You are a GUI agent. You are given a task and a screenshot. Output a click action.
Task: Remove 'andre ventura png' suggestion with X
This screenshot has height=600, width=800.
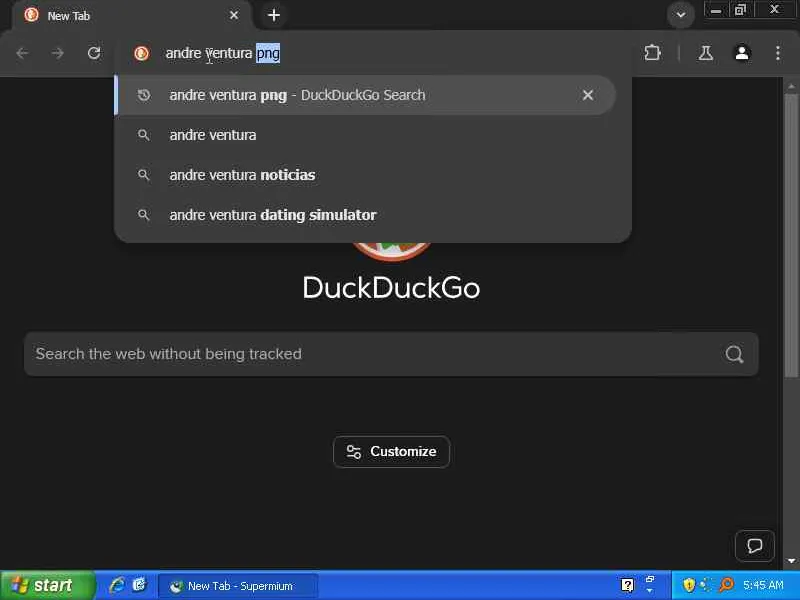pos(588,95)
